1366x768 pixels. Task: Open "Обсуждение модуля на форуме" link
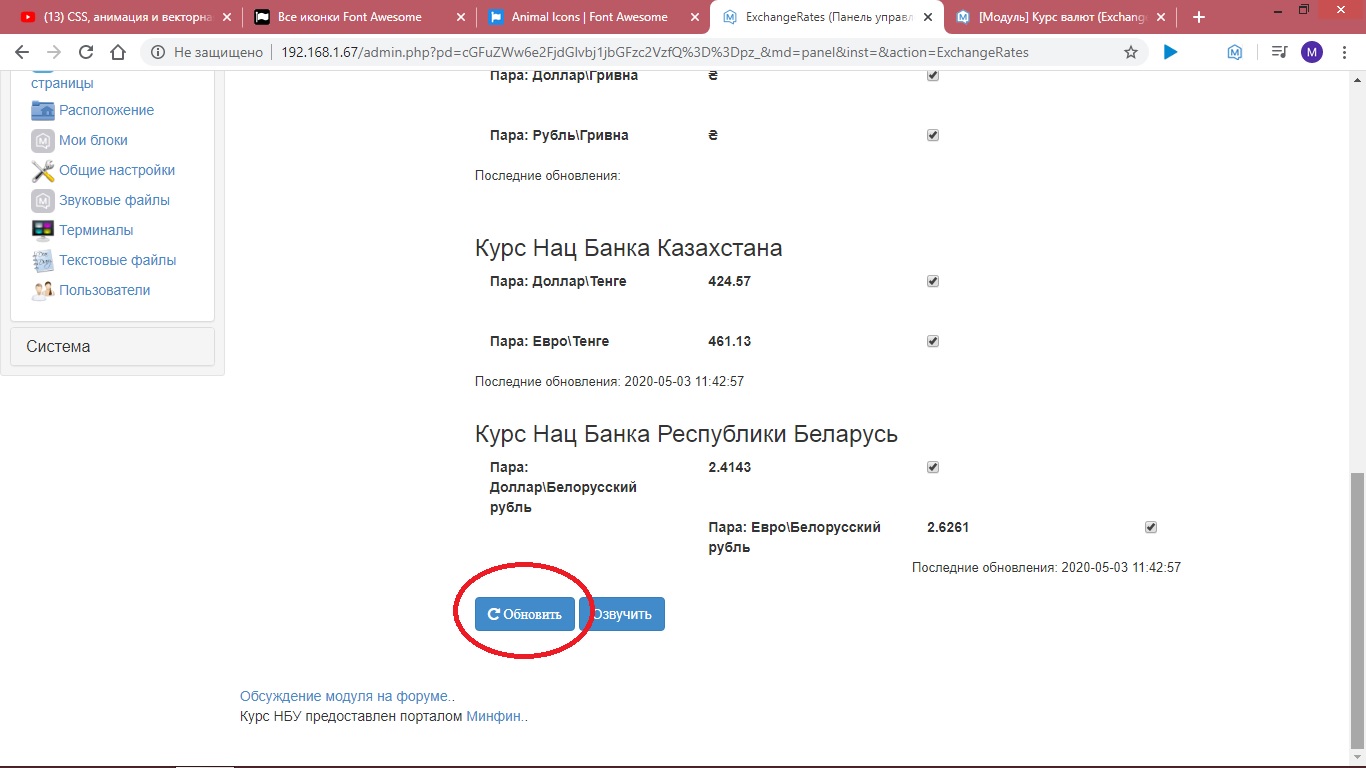(345, 696)
